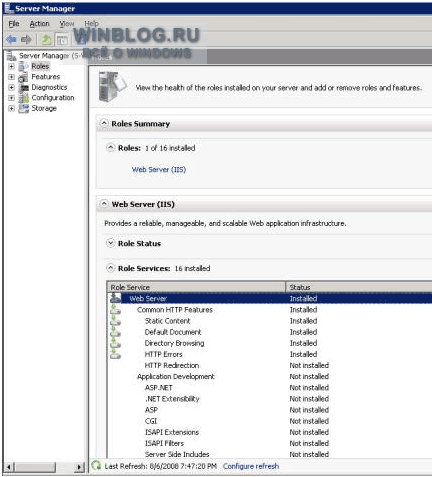Click the Features tree node icon
Screen dimensions: 432x477
pyautogui.click(x=23, y=77)
